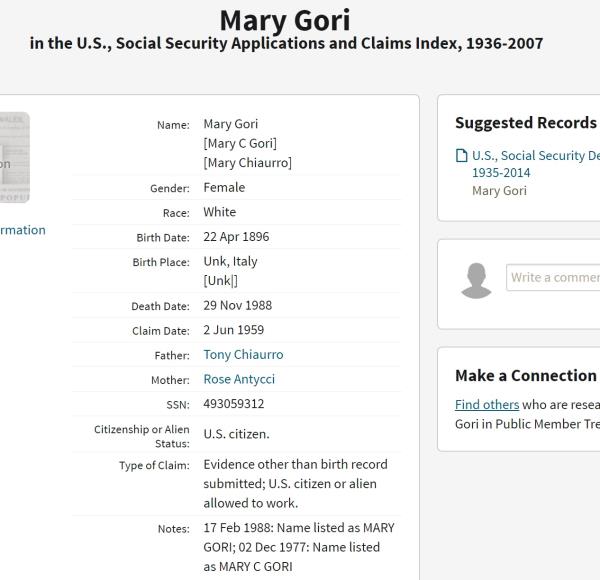
Task: Click the alternate name Mary Chiaurro
Action: click(247, 163)
